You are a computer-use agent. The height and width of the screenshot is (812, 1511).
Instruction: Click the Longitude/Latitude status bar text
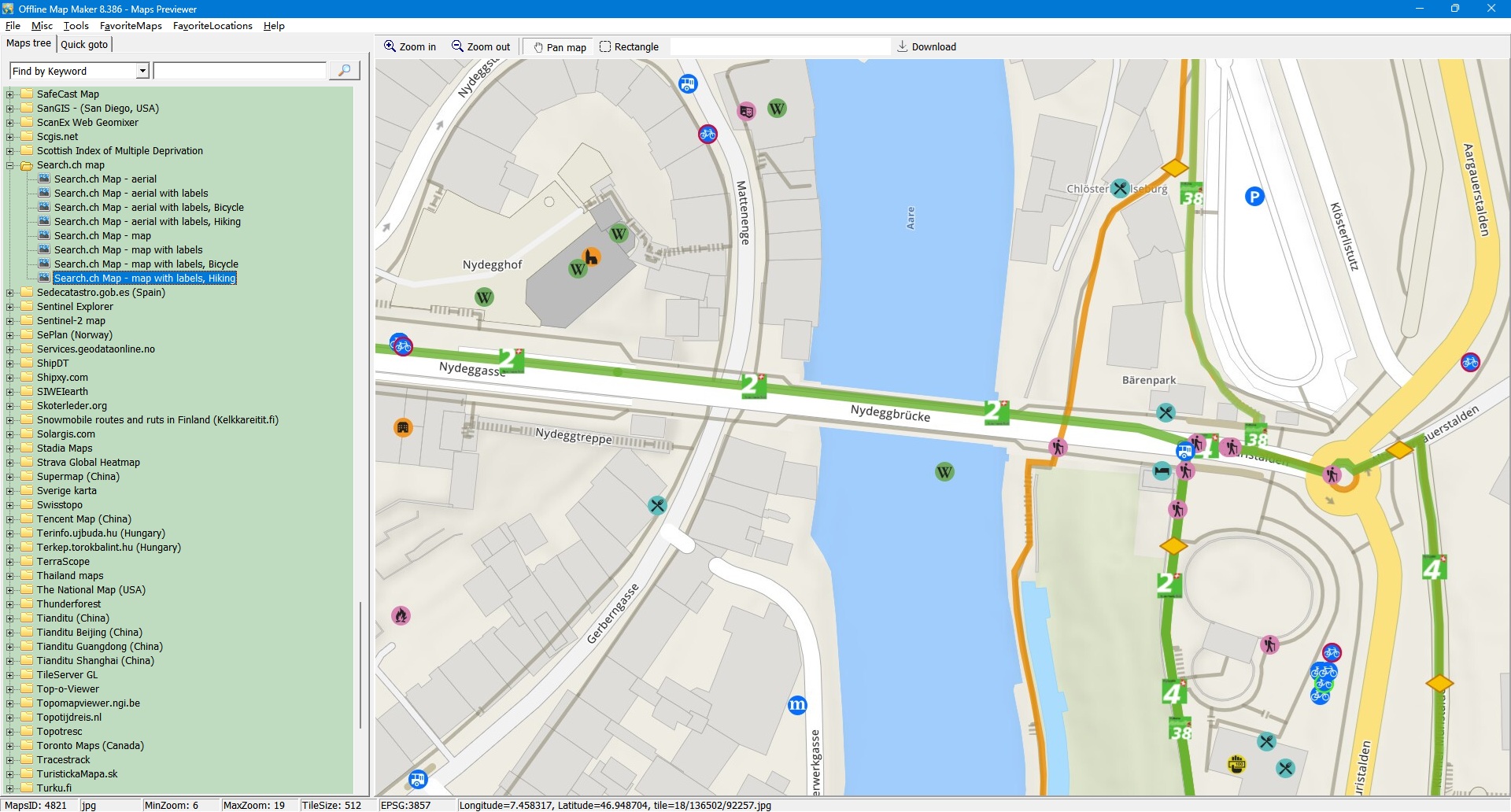615,805
